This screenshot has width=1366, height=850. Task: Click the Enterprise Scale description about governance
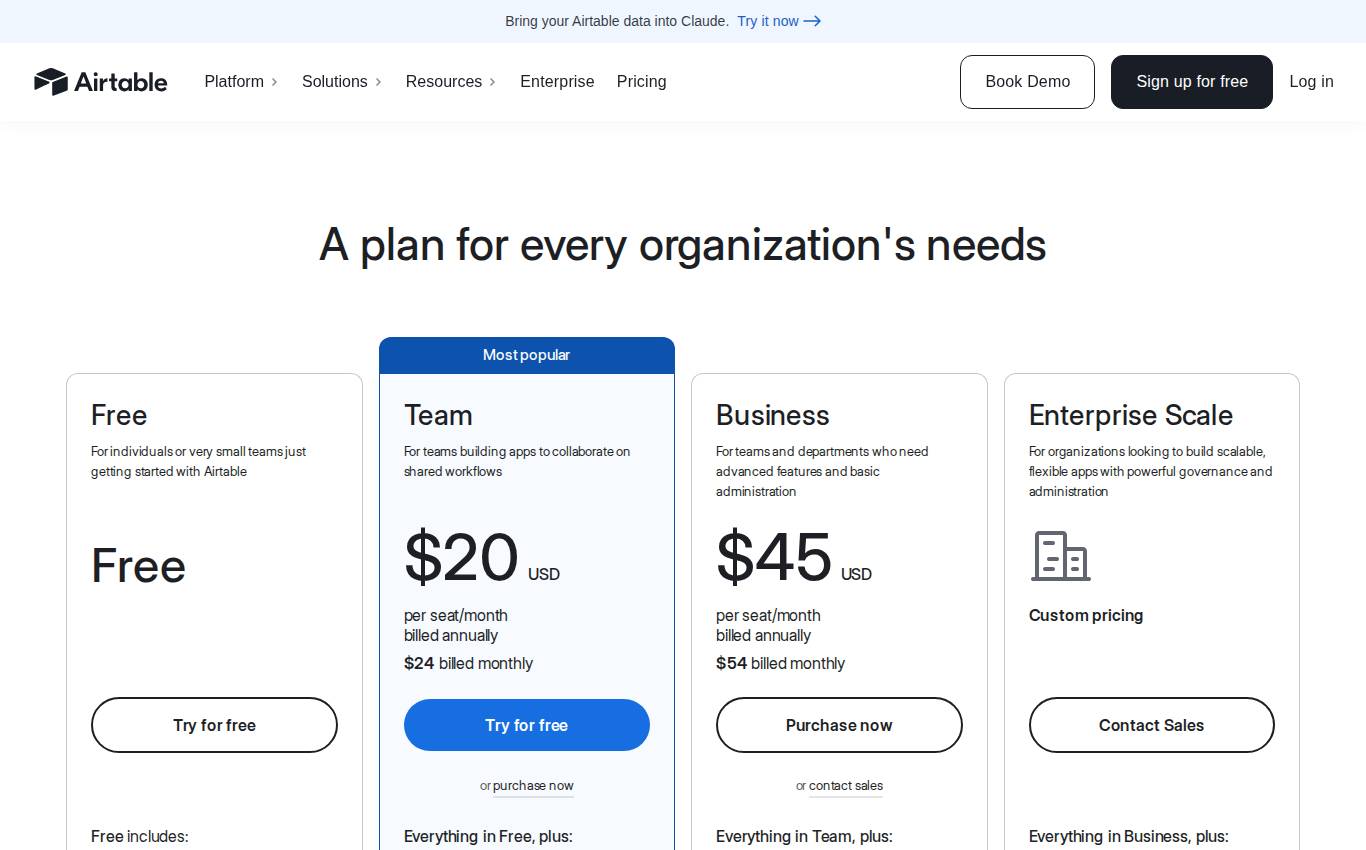[1151, 471]
